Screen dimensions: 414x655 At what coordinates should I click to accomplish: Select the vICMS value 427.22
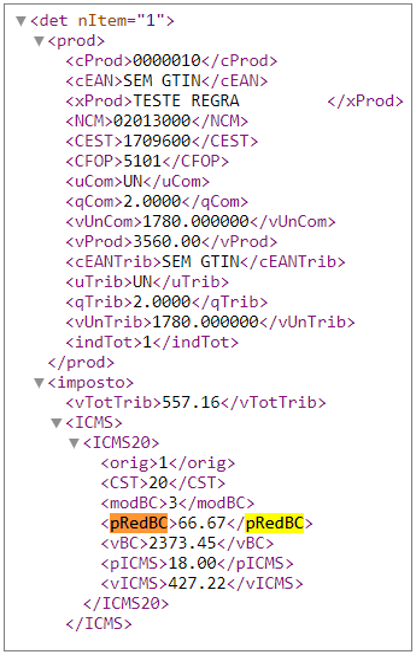tap(197, 583)
